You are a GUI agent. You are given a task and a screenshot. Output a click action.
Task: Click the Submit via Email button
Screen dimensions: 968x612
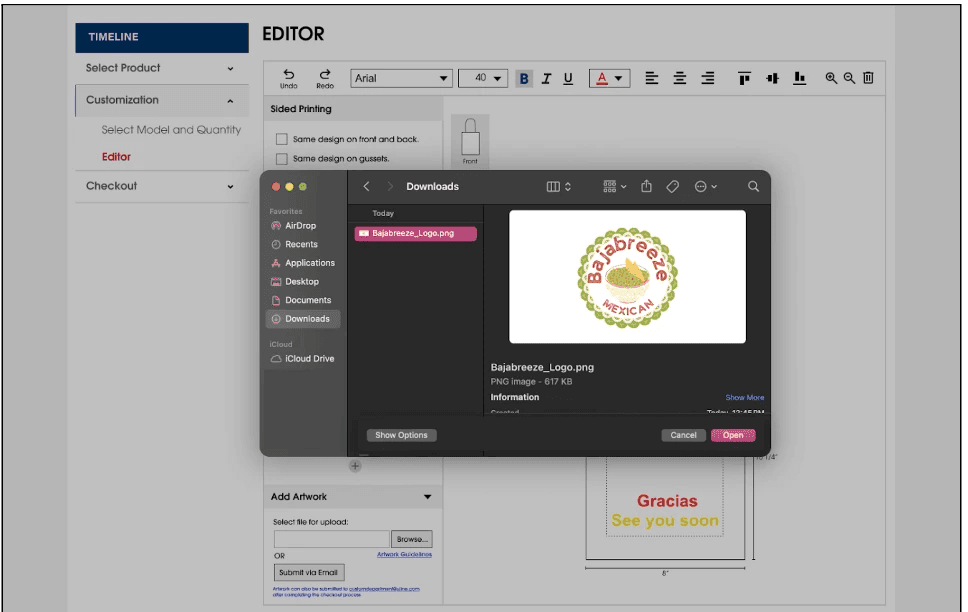tap(309, 573)
